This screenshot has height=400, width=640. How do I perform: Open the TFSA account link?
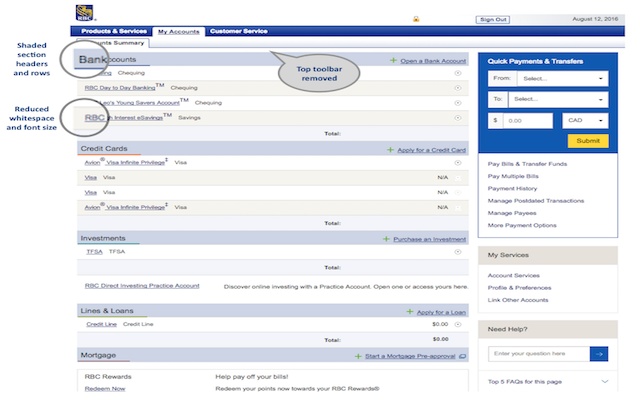click(94, 251)
